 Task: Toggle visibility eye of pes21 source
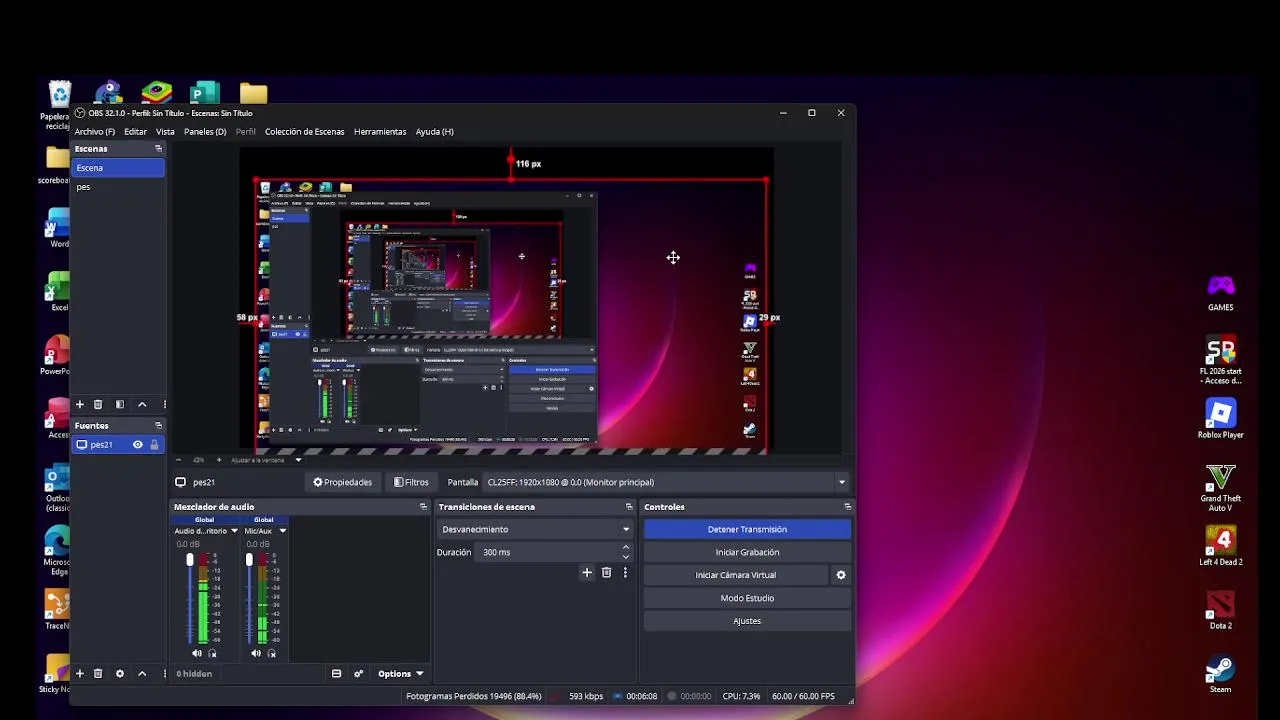(x=138, y=445)
